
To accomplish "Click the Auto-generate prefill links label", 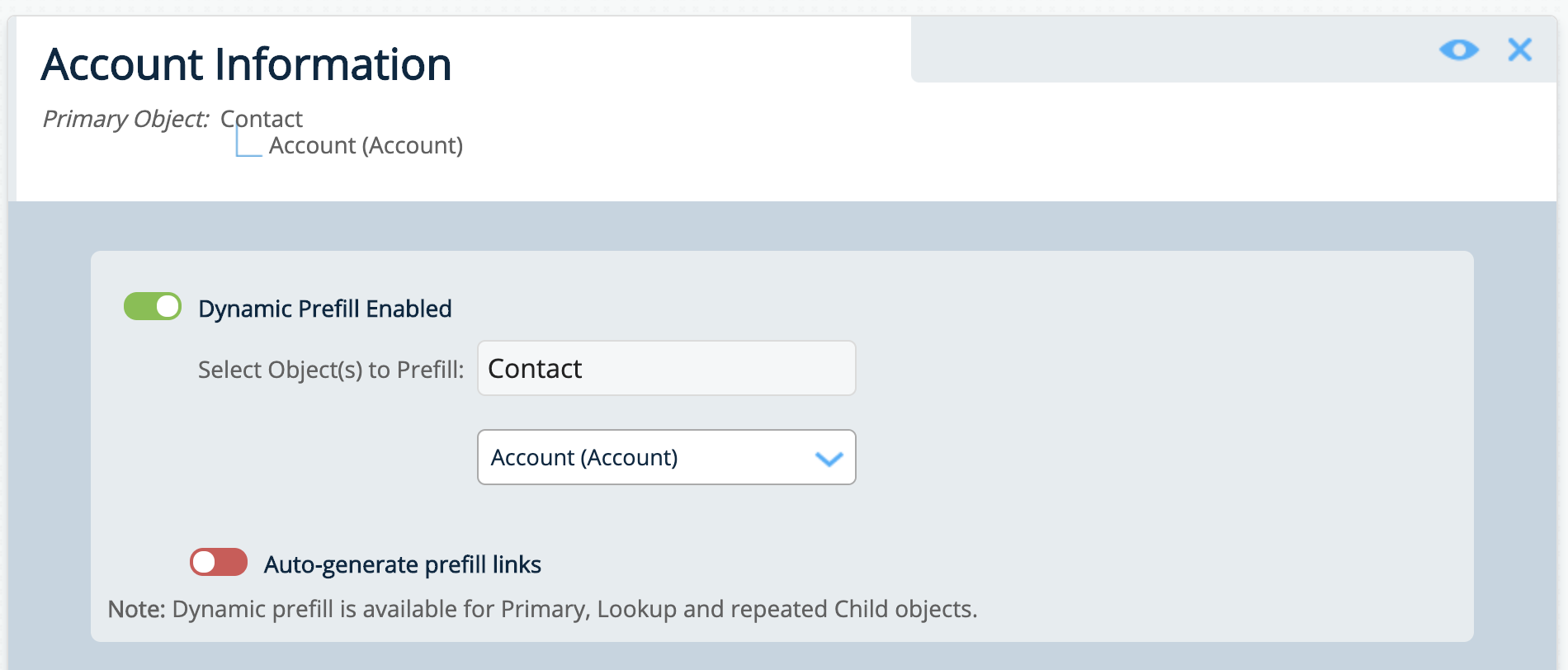I will point(402,564).
